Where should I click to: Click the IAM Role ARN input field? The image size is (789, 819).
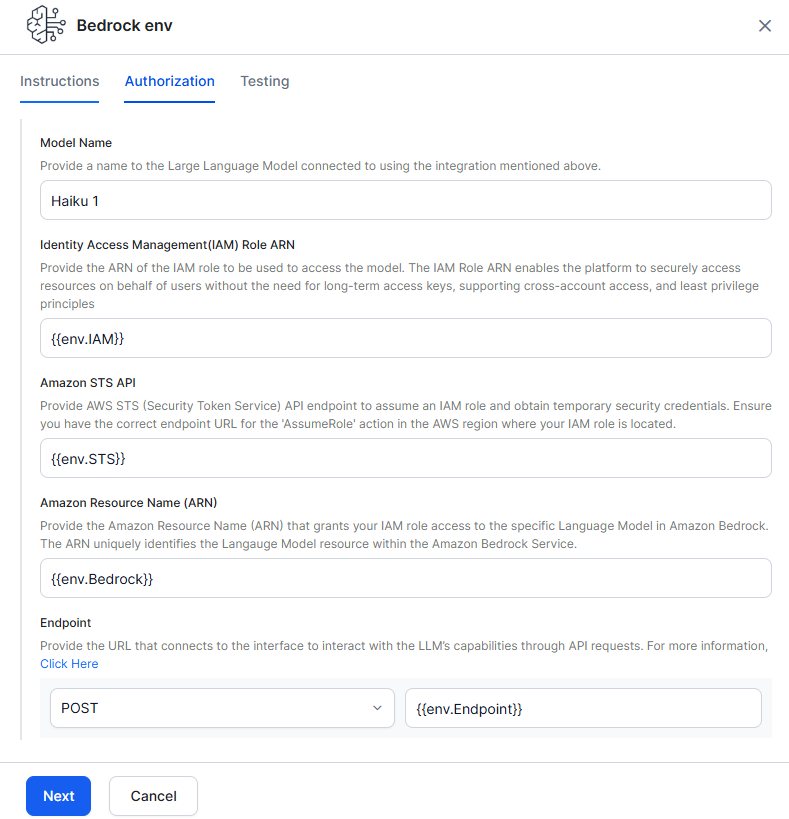(x=405, y=338)
